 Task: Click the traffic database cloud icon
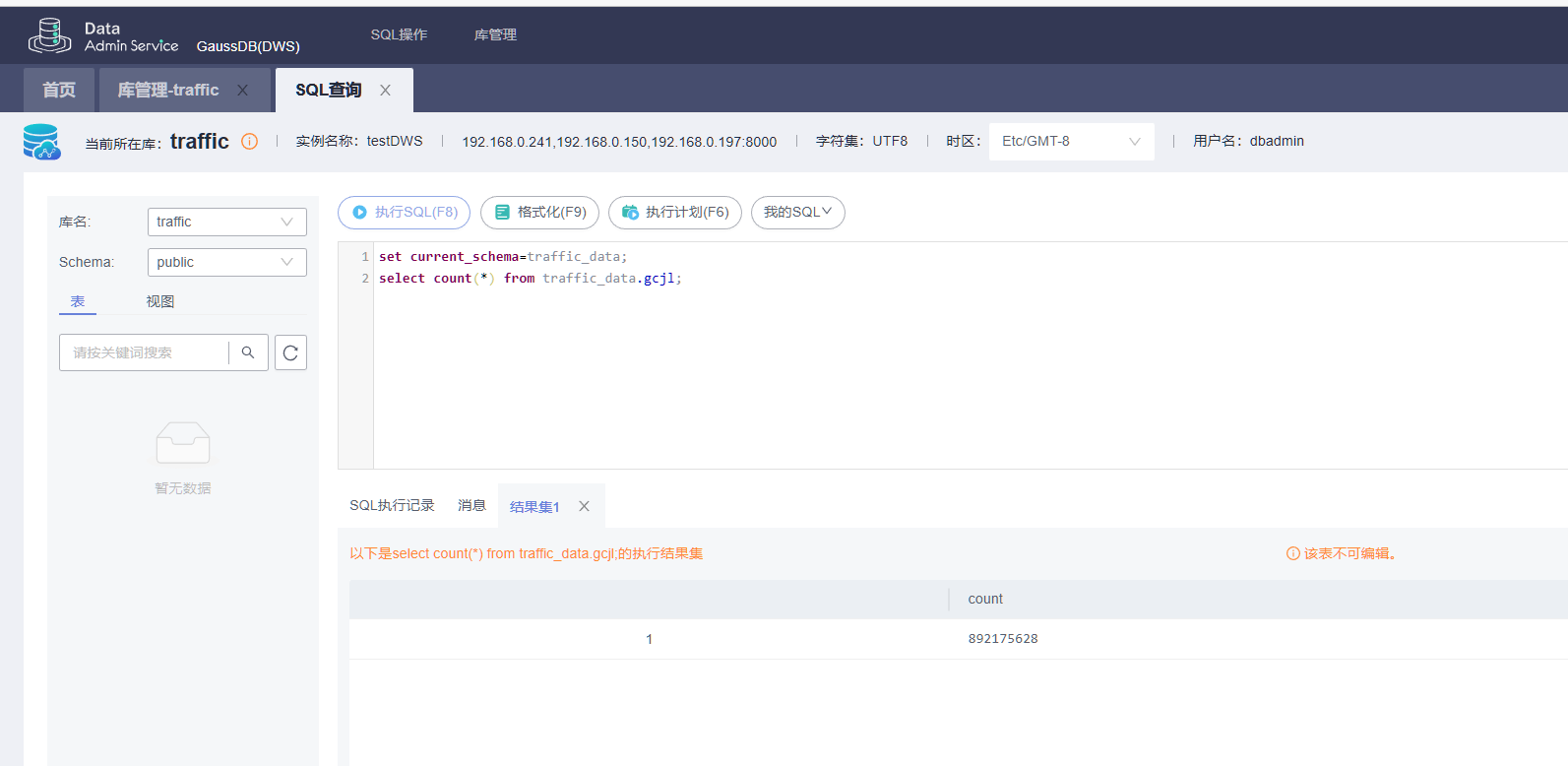point(41,142)
